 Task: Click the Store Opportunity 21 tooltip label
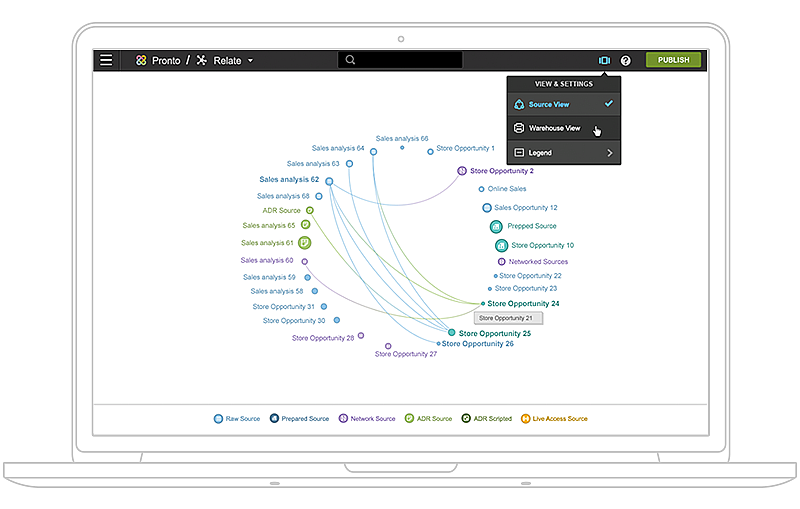click(x=508, y=318)
